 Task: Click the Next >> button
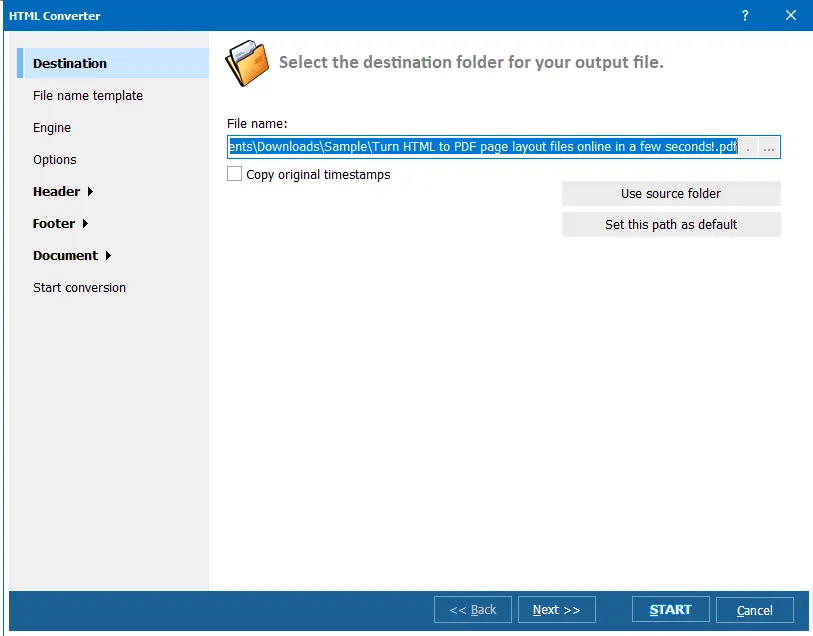(556, 610)
